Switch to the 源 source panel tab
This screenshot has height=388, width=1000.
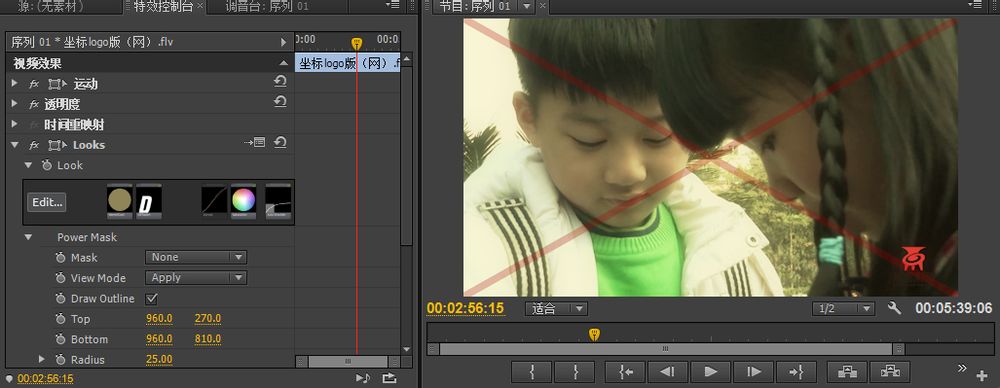tap(51, 6)
